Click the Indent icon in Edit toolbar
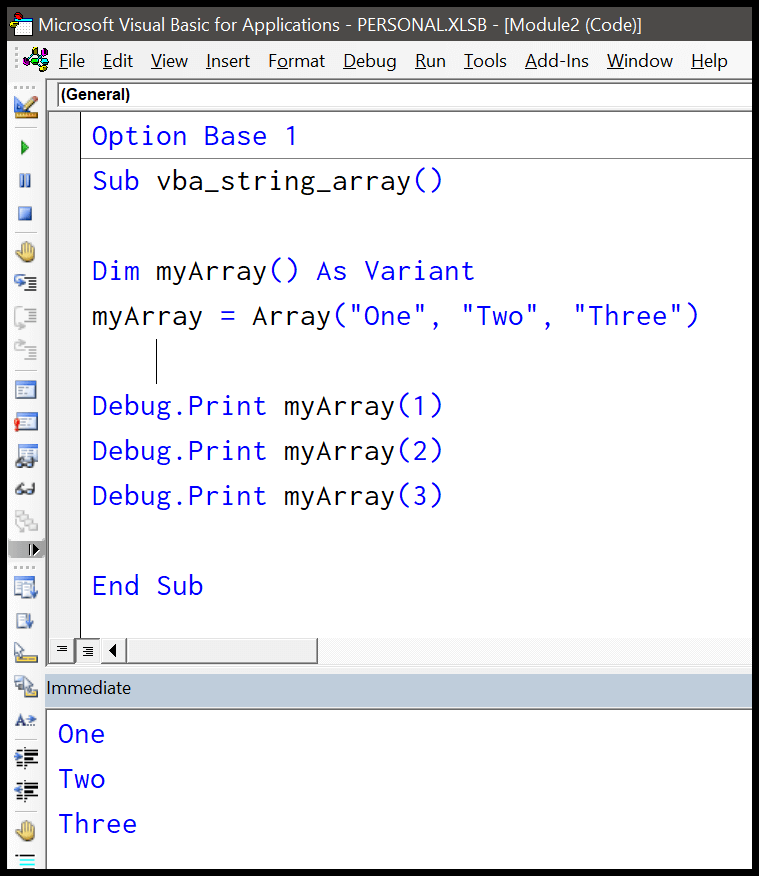Viewport: 759px width, 876px height. (25, 757)
